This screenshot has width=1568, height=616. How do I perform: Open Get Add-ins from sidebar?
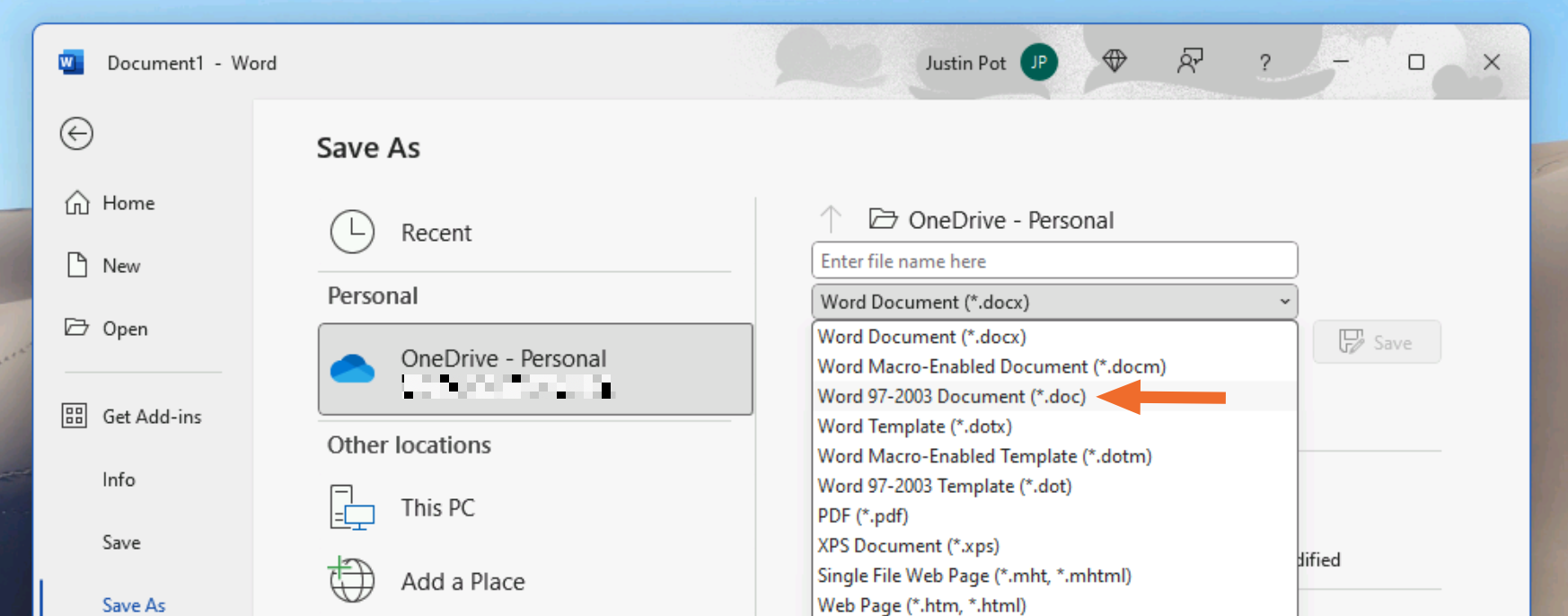coord(151,417)
